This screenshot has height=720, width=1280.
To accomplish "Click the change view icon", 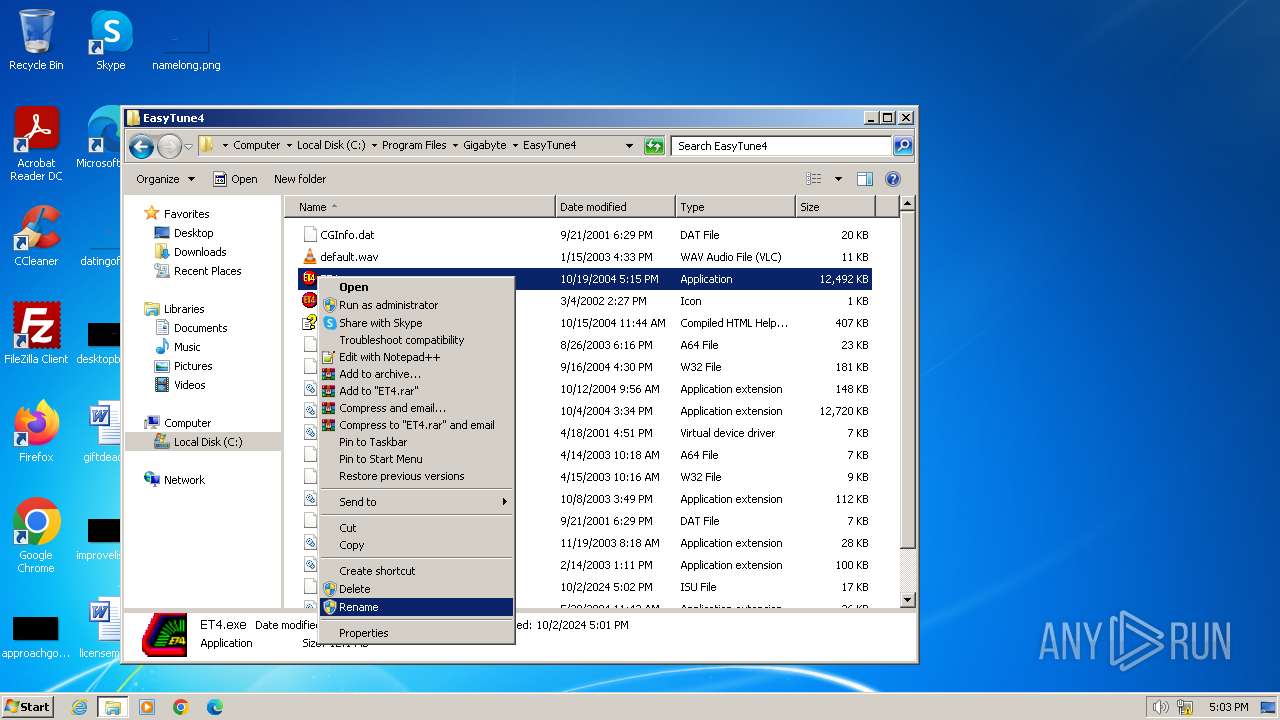I will pos(814,179).
